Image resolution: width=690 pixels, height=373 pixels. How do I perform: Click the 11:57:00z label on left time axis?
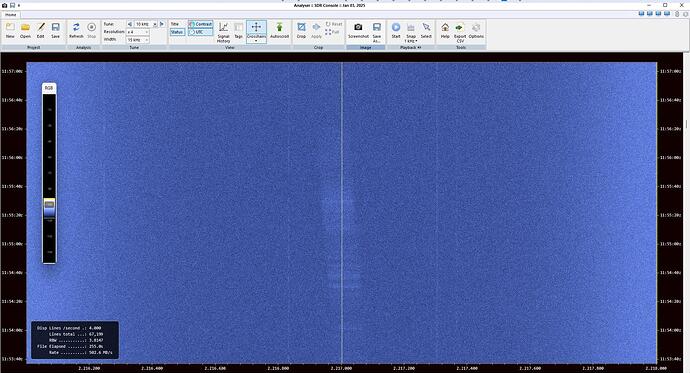[12, 71]
